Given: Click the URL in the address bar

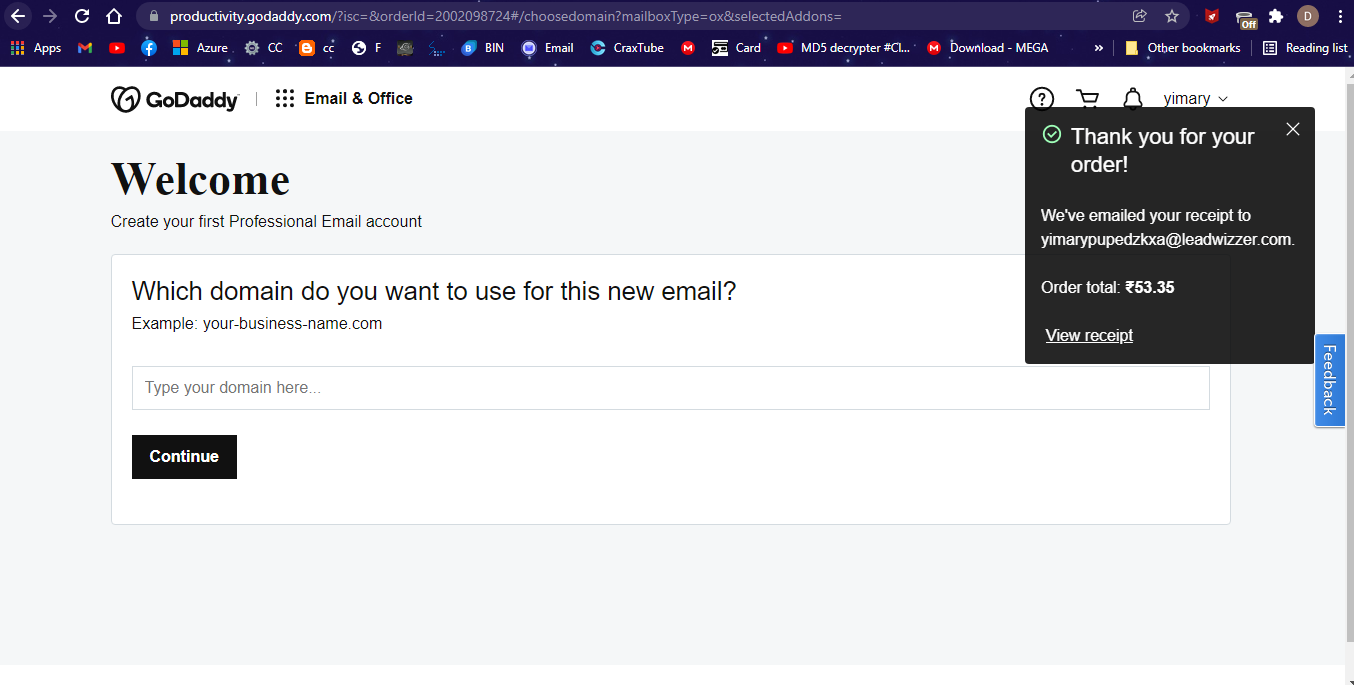Looking at the screenshot, I should (x=505, y=16).
